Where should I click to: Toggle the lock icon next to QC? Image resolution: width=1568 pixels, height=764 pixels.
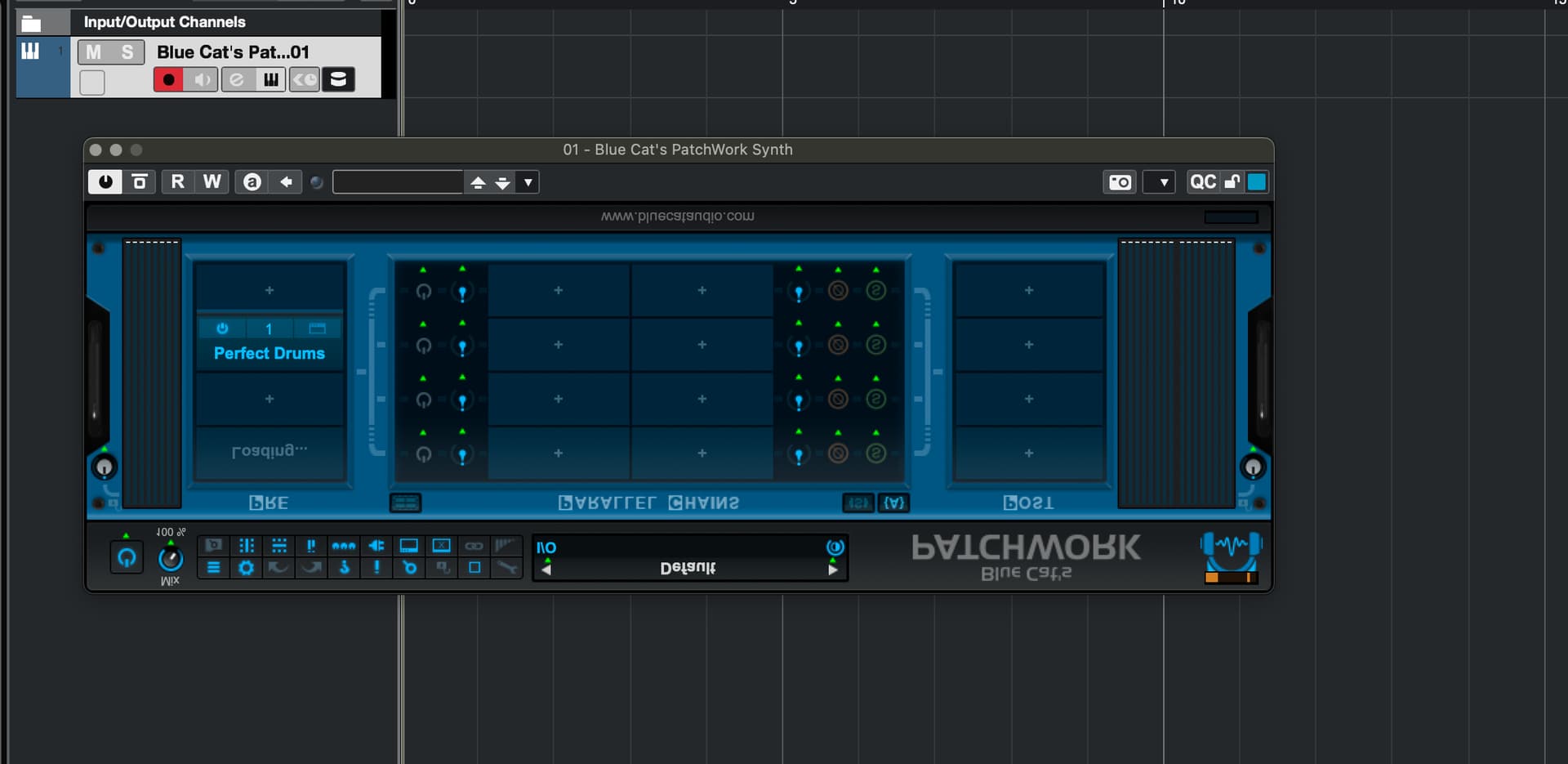click(x=1232, y=181)
